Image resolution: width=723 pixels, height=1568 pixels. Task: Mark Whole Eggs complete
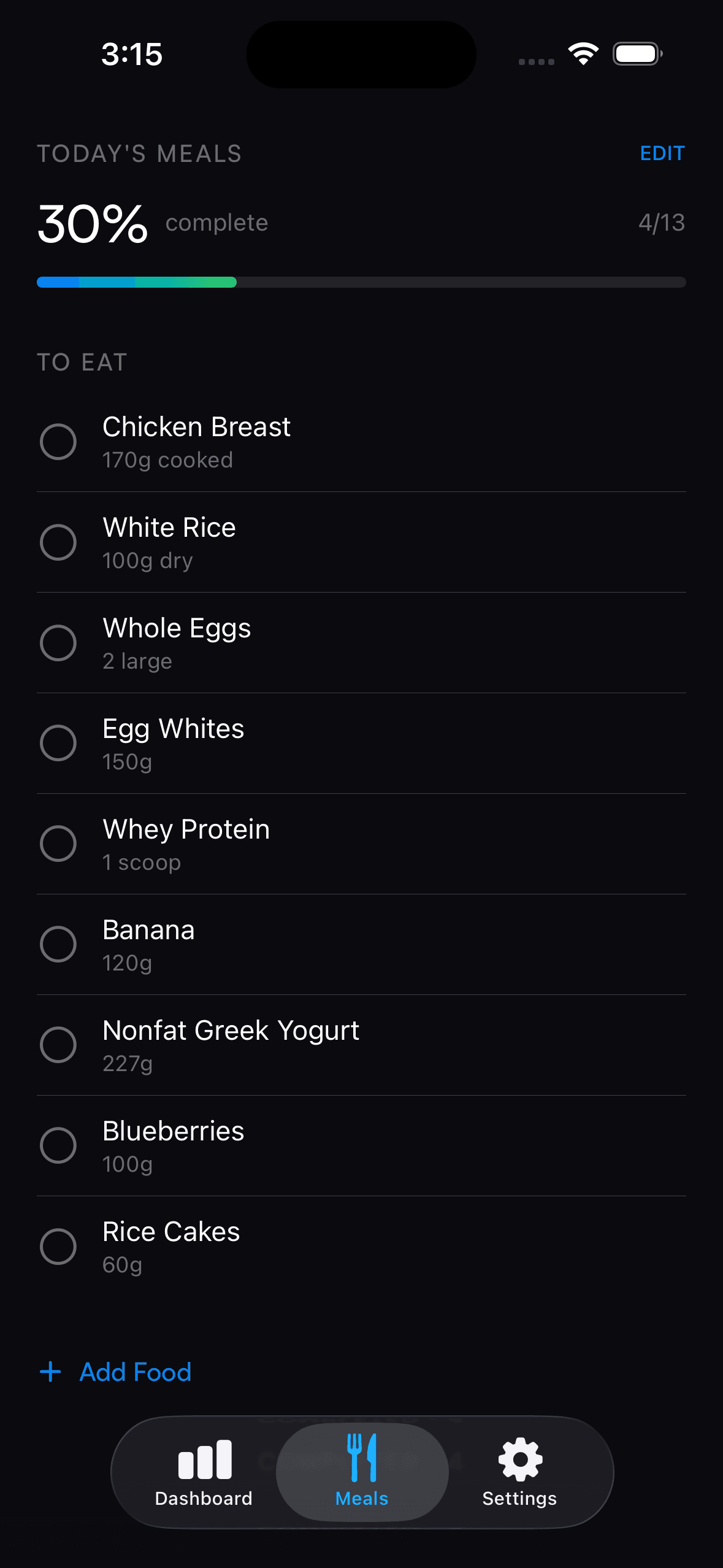click(x=58, y=642)
